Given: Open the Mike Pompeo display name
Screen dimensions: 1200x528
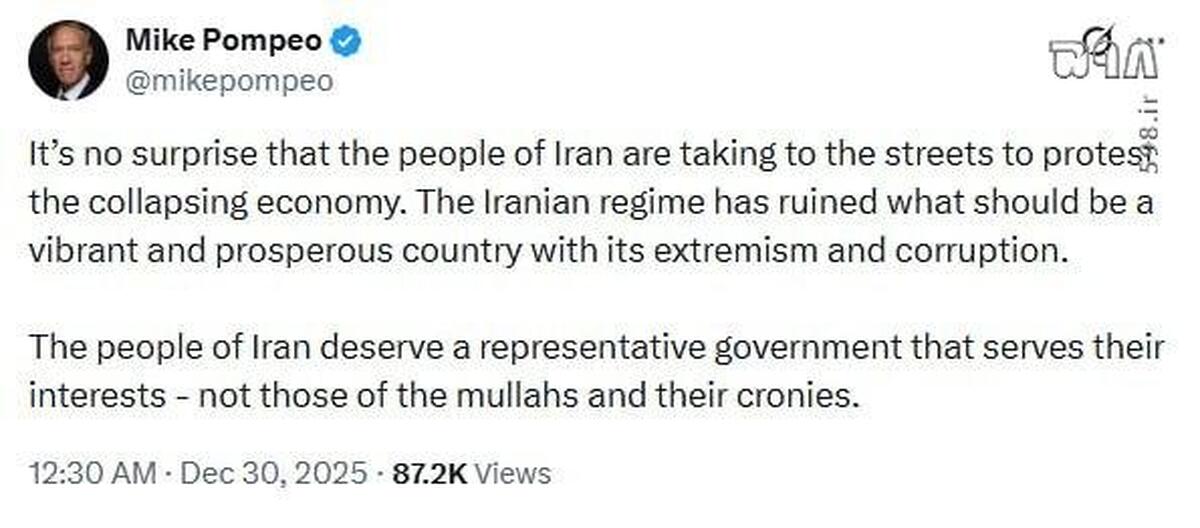Looking at the screenshot, I should pos(224,42).
